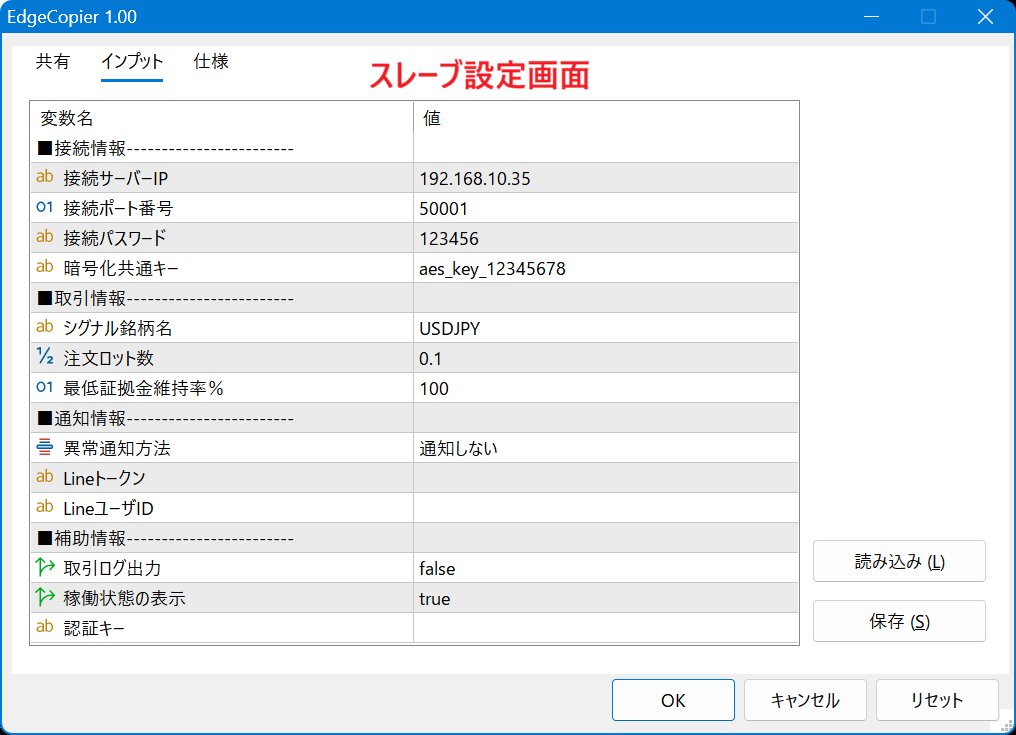Click the empty 認証キー value cell
This screenshot has height=735, width=1016.
(x=606, y=627)
